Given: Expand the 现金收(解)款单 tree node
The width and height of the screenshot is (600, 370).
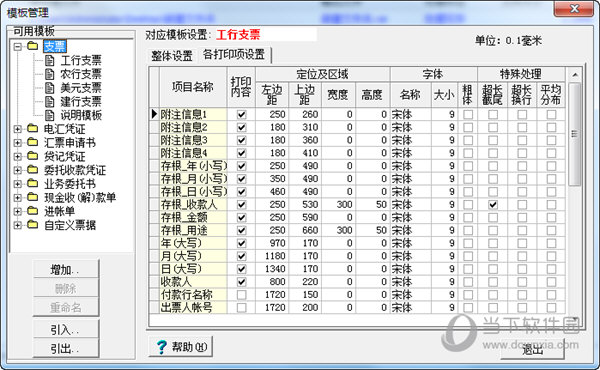Looking at the screenshot, I should click(x=18, y=198).
